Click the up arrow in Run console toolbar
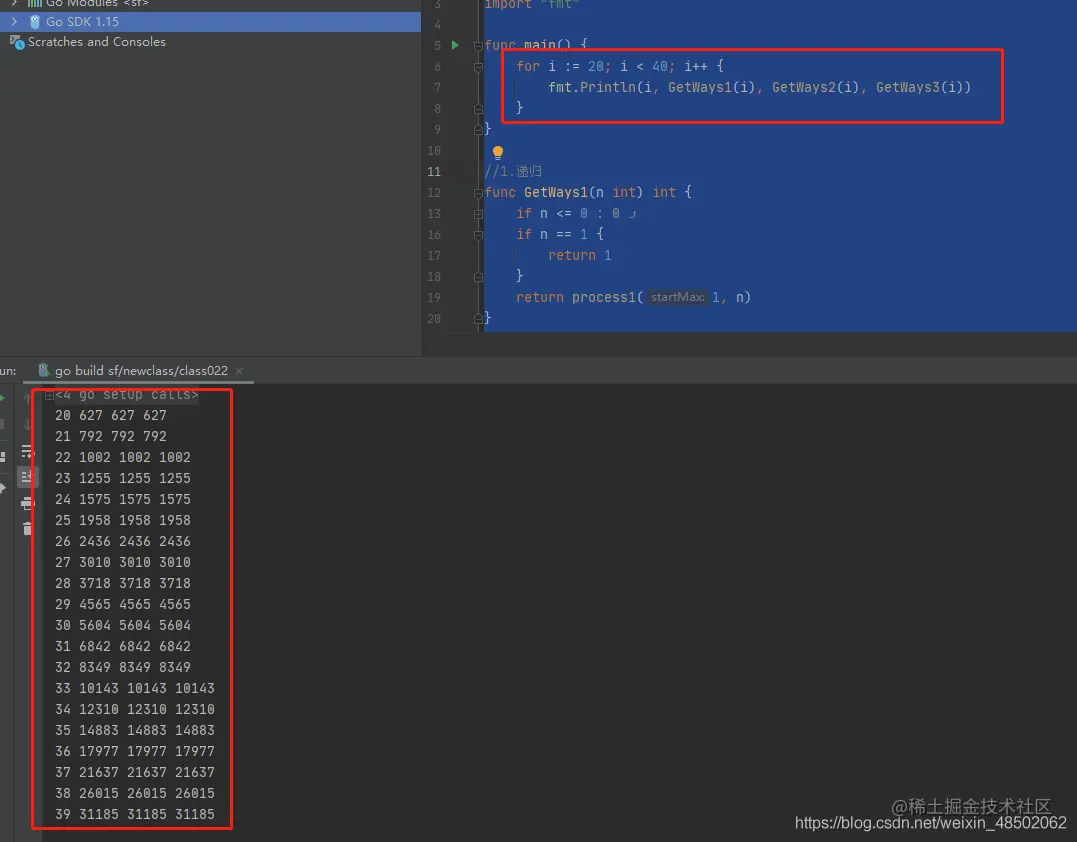 27,398
